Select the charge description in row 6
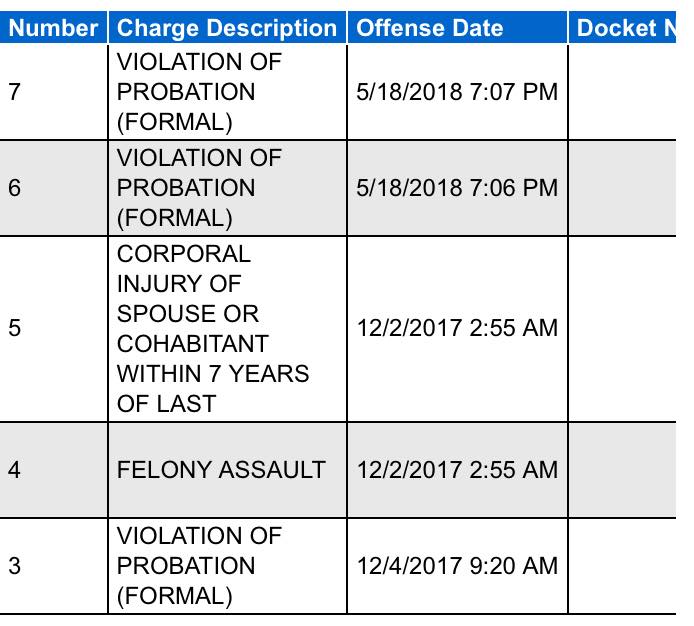The height and width of the screenshot is (626, 694). pos(199,188)
